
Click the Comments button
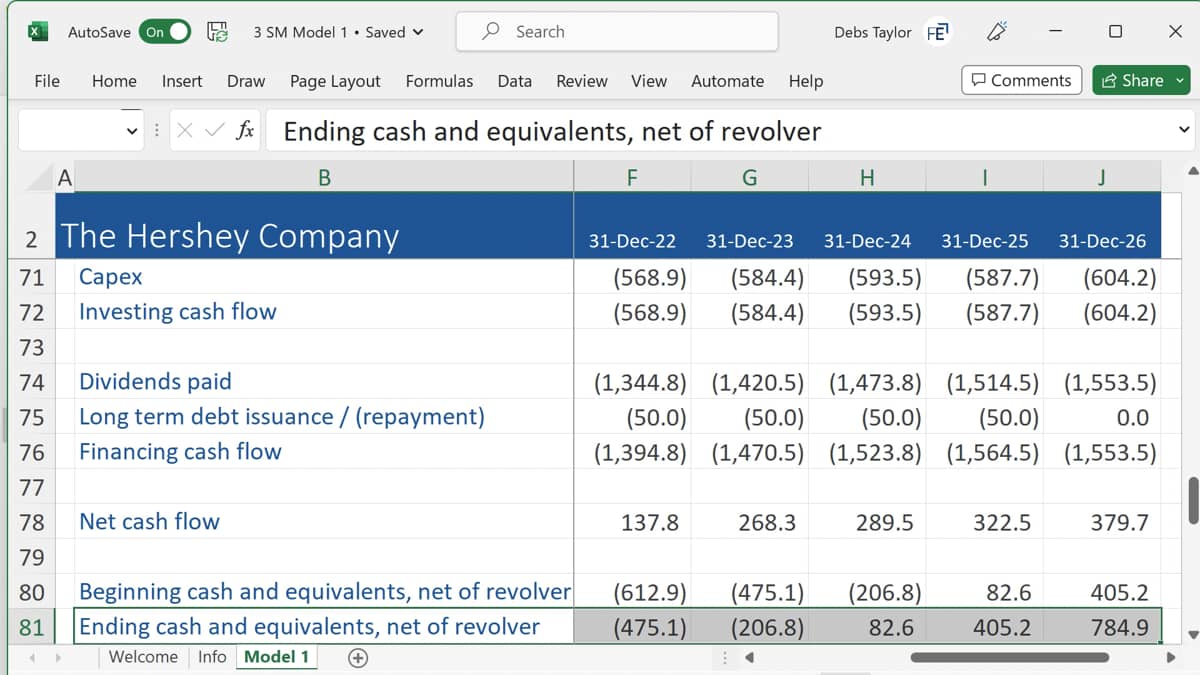[x=1021, y=80]
